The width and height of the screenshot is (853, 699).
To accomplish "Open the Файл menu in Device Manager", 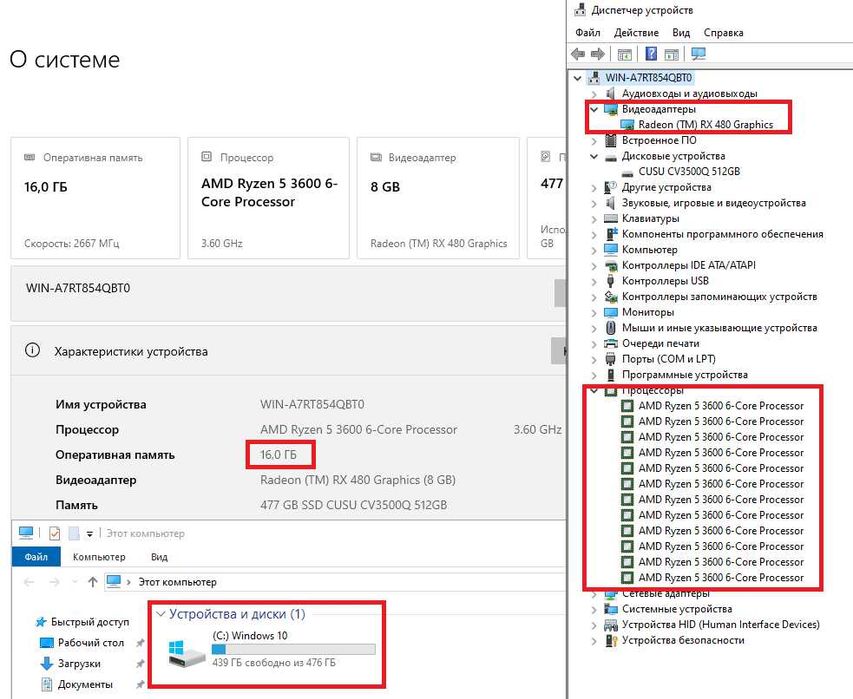I will coord(588,33).
